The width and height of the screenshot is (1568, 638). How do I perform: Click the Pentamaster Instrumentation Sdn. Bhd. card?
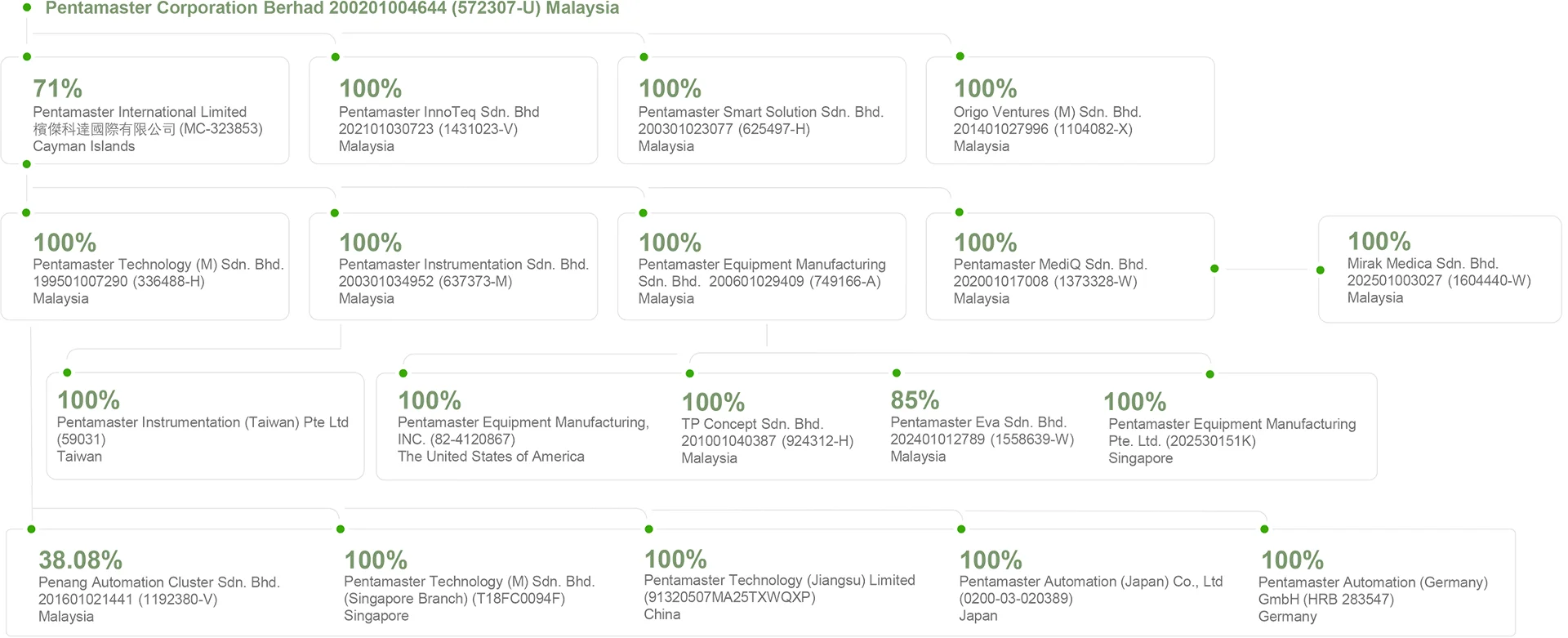click(x=453, y=266)
